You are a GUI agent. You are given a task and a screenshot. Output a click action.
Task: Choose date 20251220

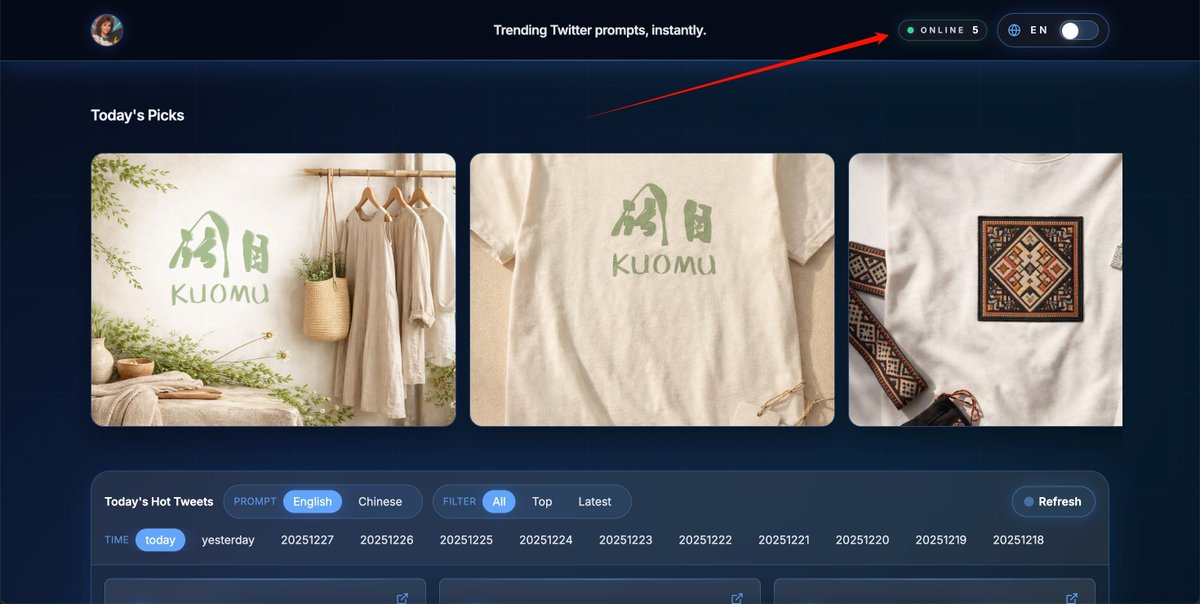point(862,540)
